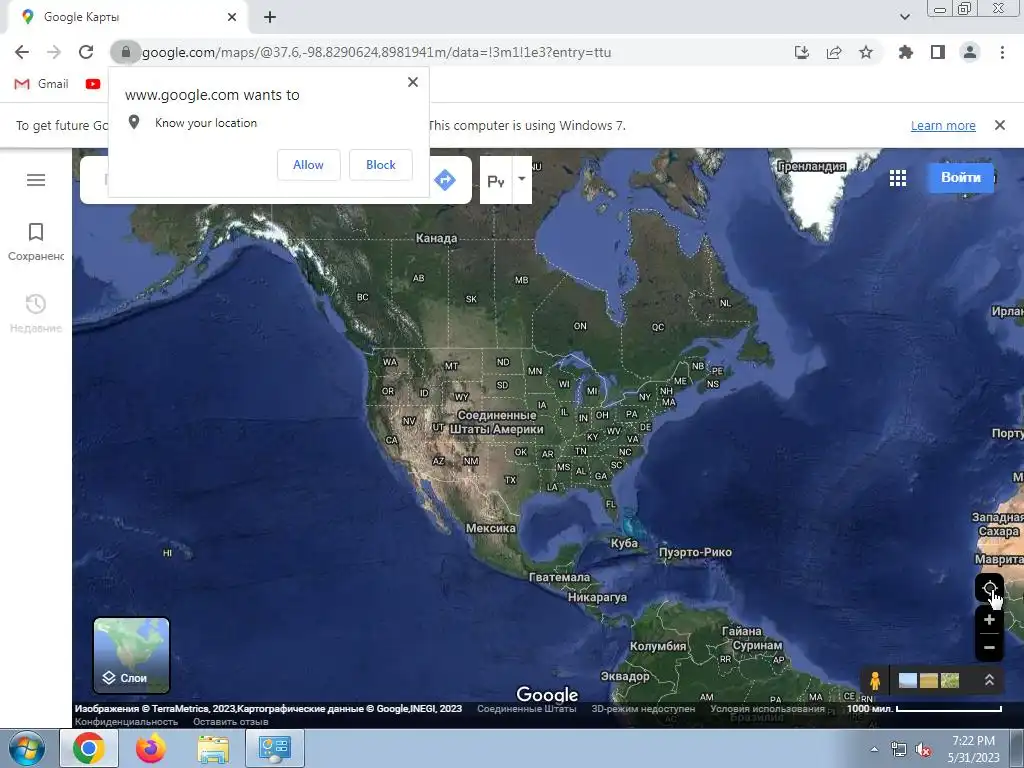1024x768 pixels.
Task: Show hidden tray icons arrow
Action: coord(874,750)
